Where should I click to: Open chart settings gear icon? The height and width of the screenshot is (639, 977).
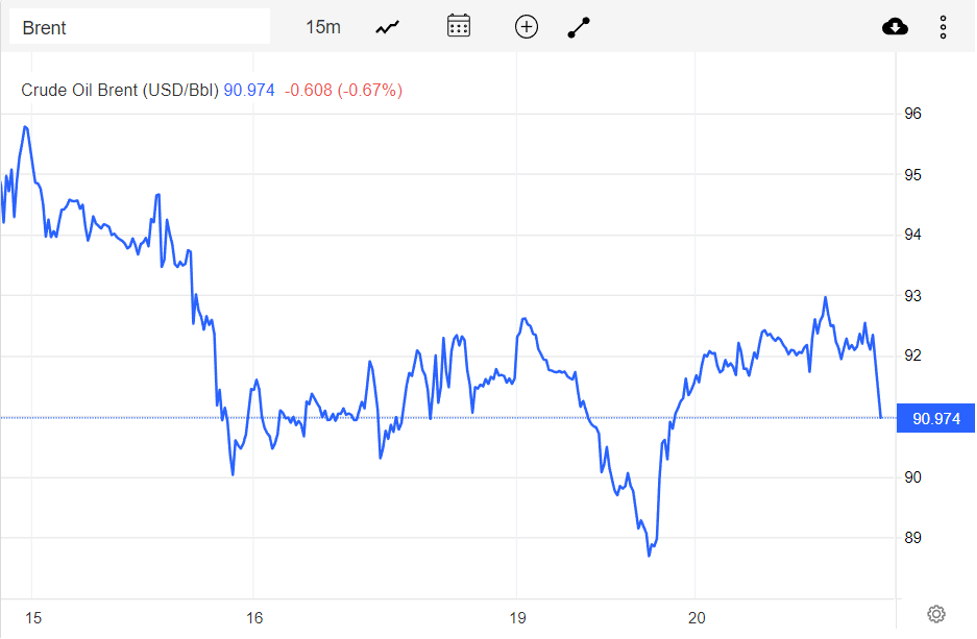tap(936, 614)
